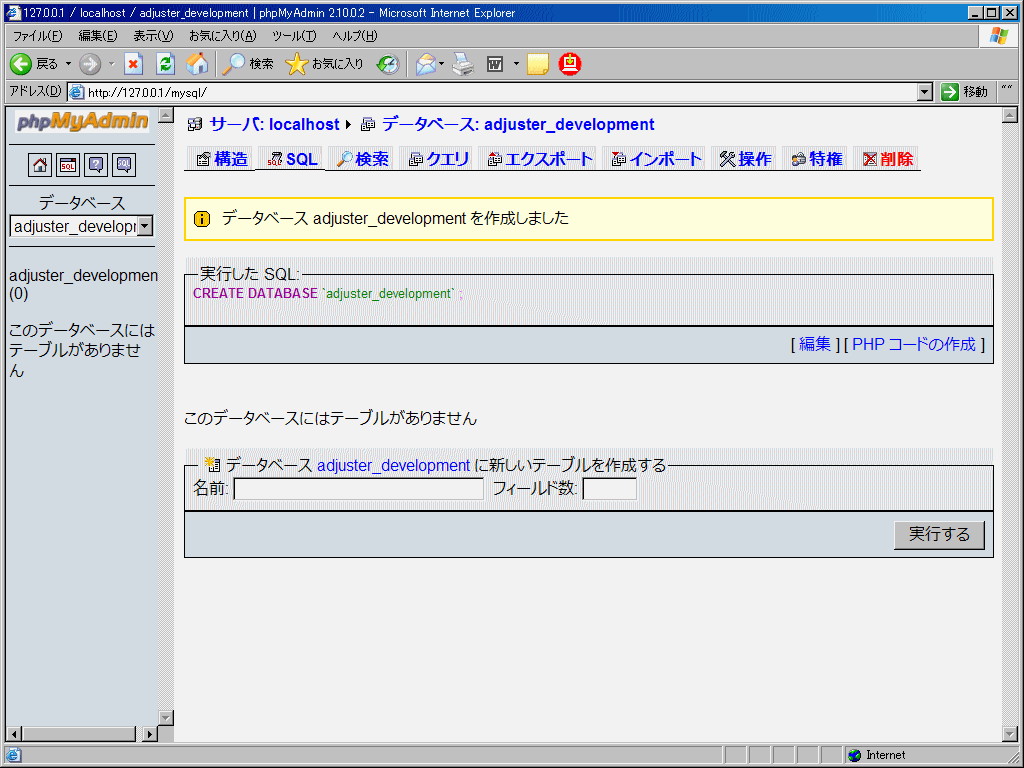
Task: Open the ツール menu
Action: click(x=294, y=35)
